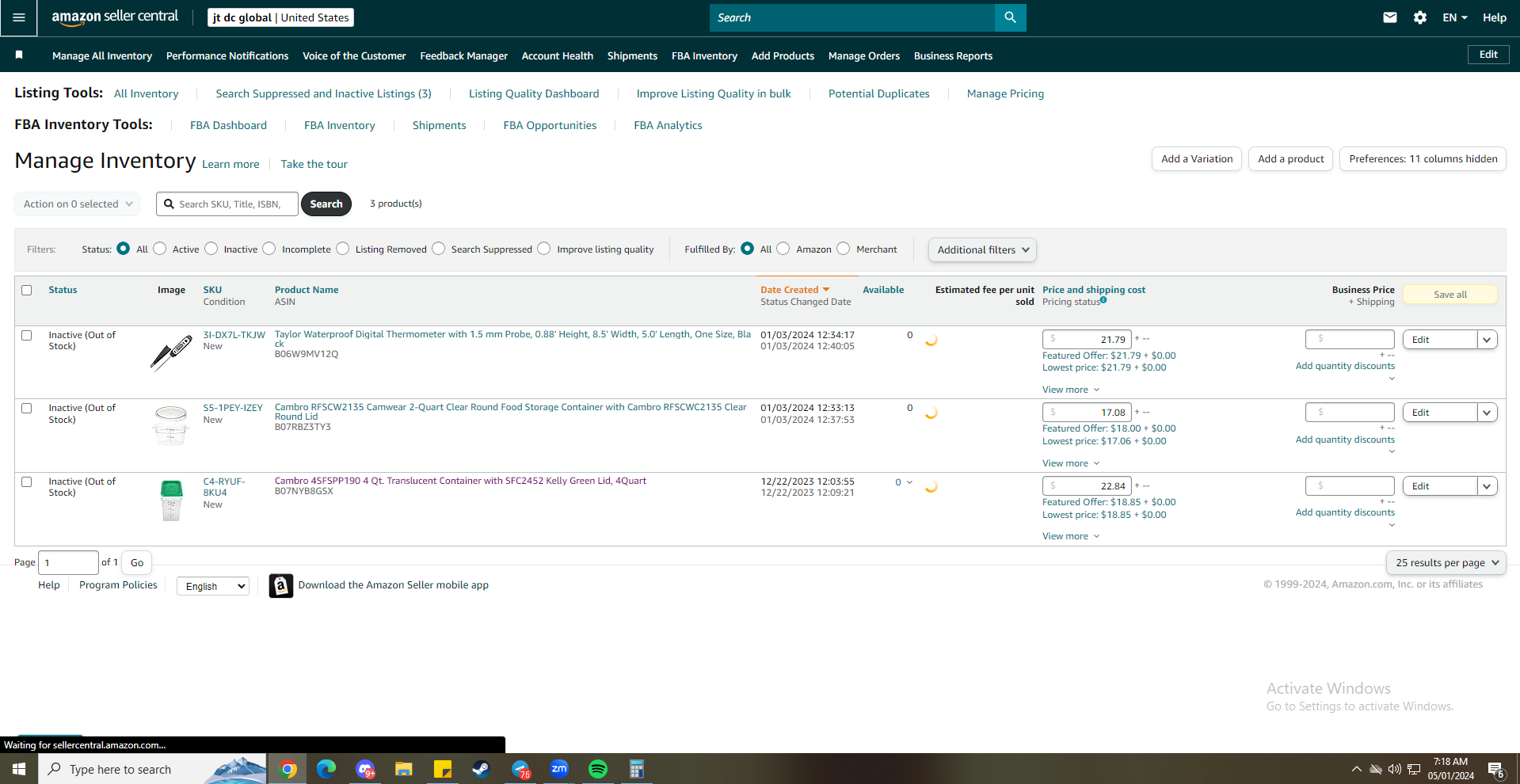The height and width of the screenshot is (784, 1520).
Task: Filter by Fulfilled By Merchant
Action: [844, 249]
